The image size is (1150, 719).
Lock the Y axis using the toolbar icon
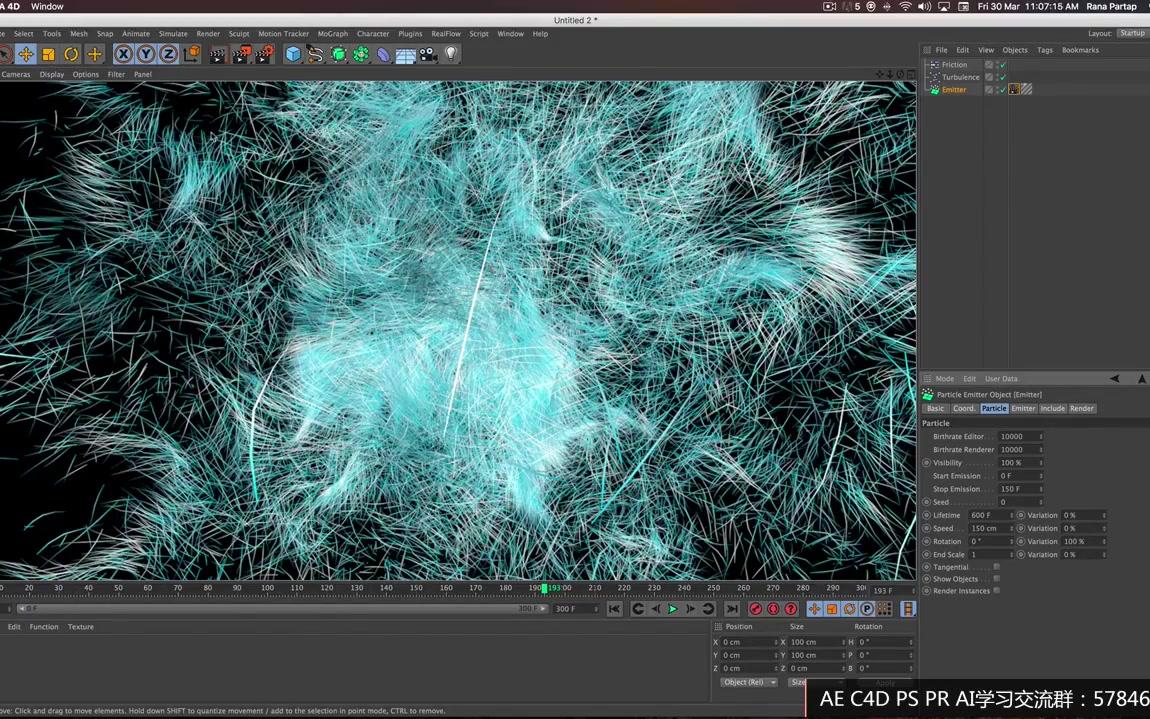(x=146, y=54)
